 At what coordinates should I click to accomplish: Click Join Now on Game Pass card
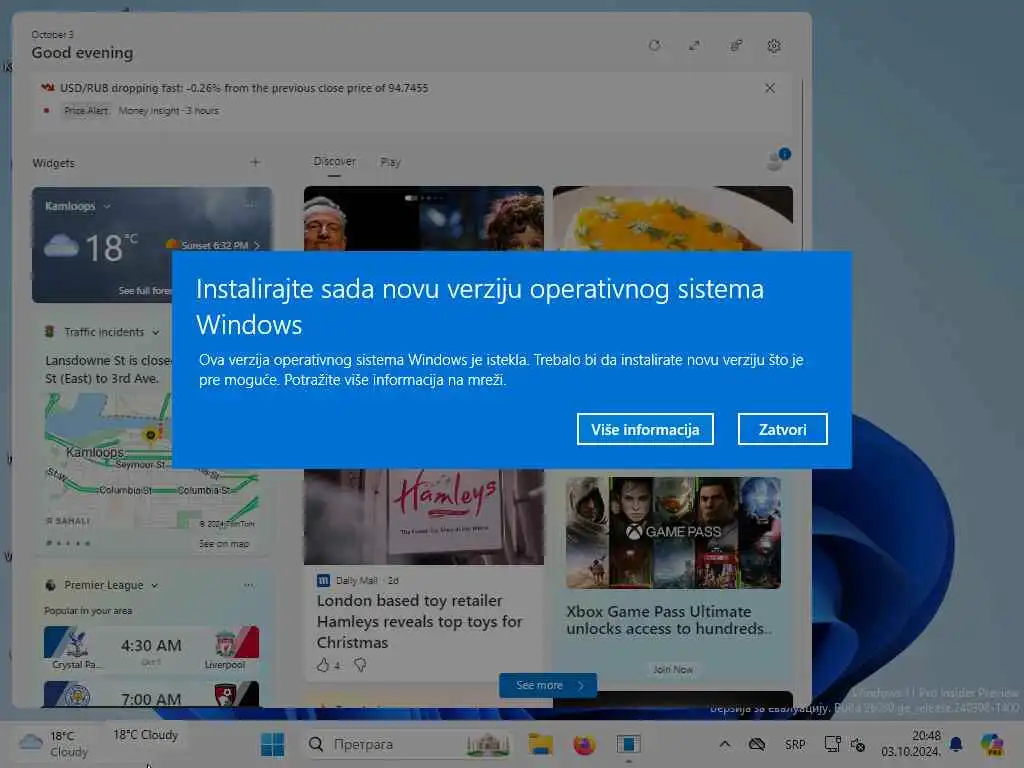click(673, 669)
